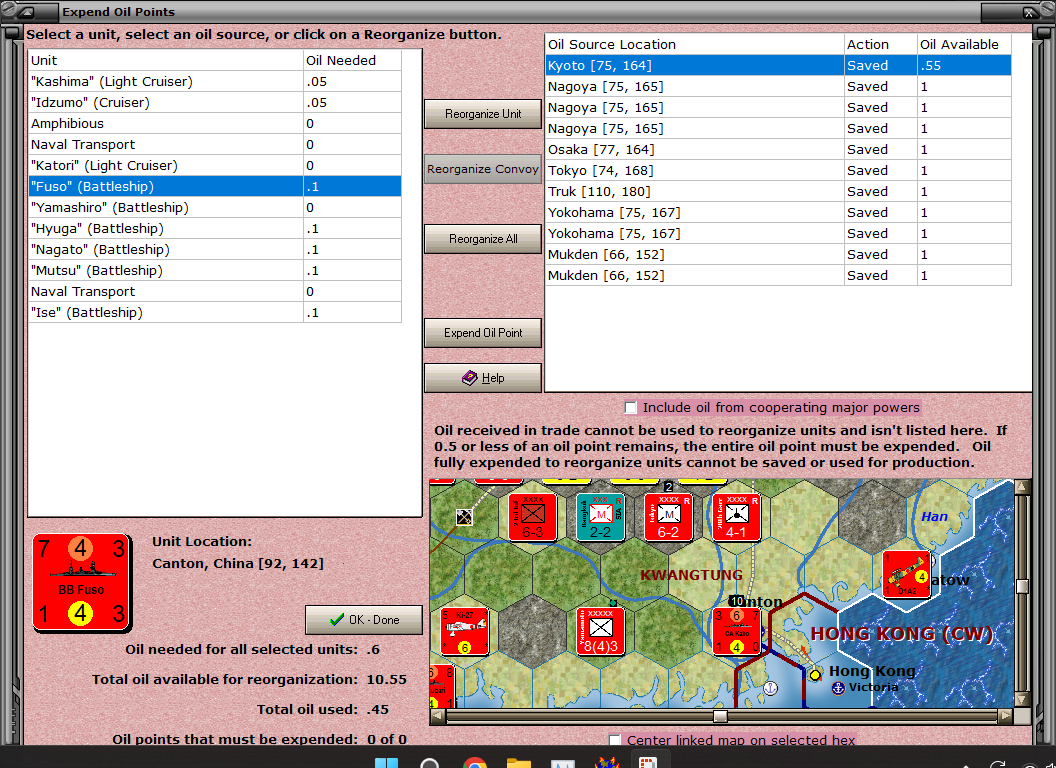
Task: Click the map scroll left arrow
Action: point(437,716)
